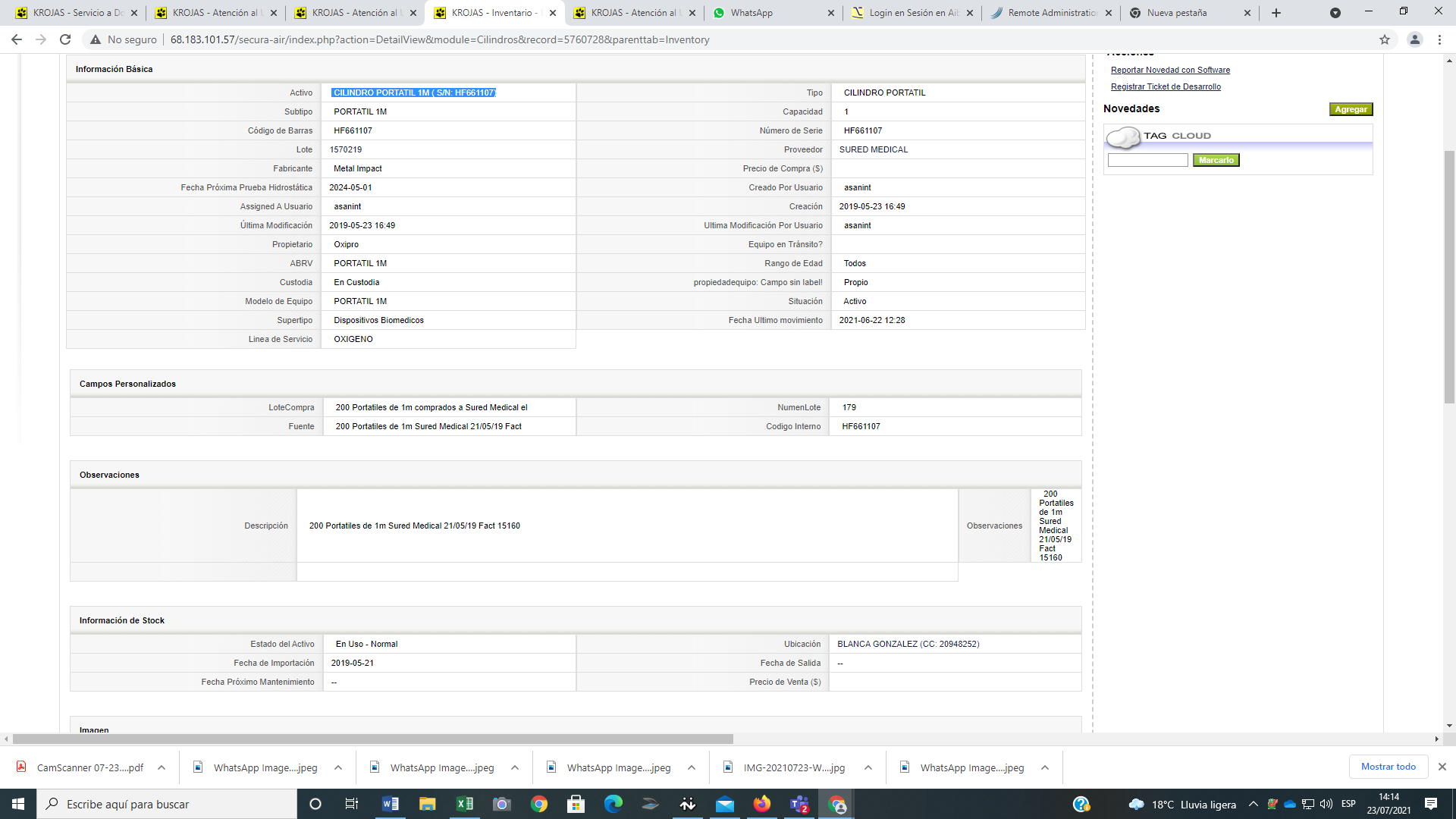Click the Proveedor value SURED MEDICAL
The height and width of the screenshot is (819, 1456).
coord(874,149)
